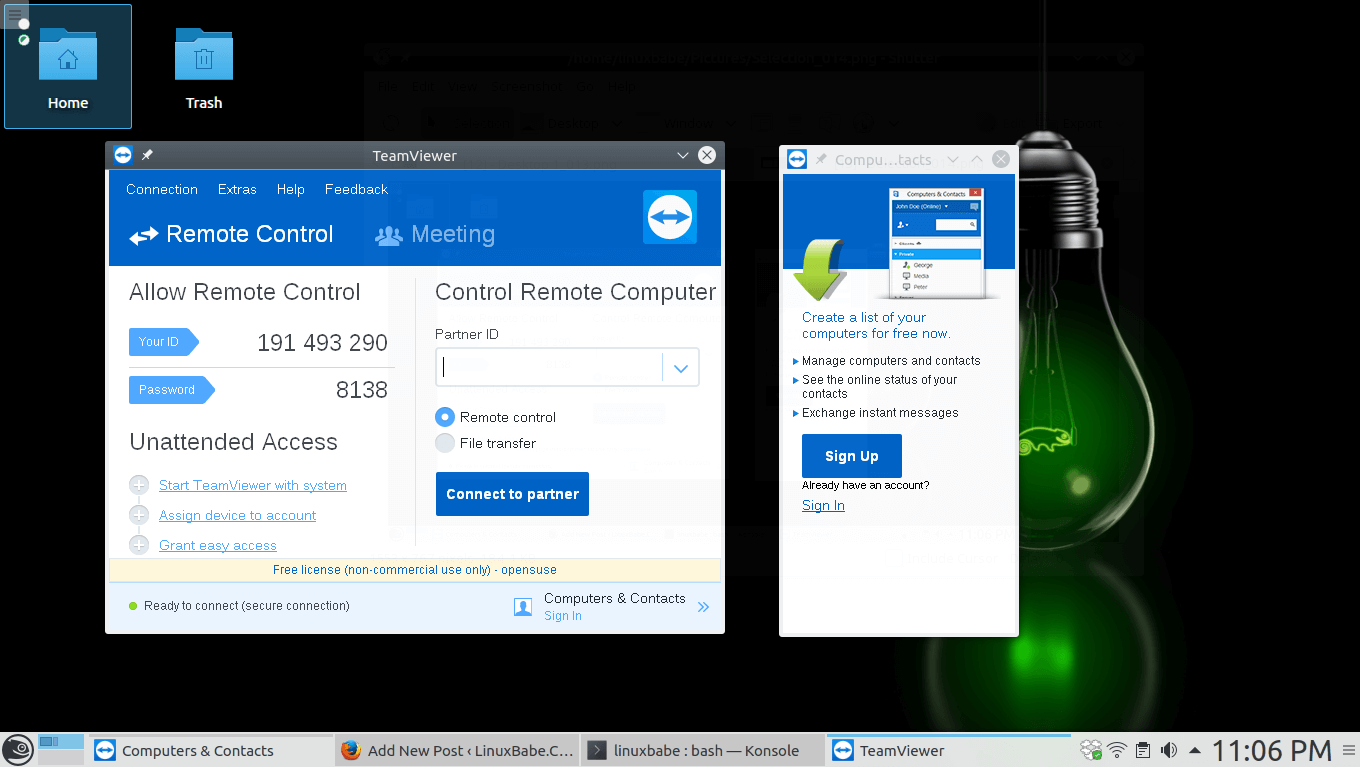Image resolution: width=1360 pixels, height=767 pixels.
Task: Select the Remote control radio button
Action: (x=445, y=417)
